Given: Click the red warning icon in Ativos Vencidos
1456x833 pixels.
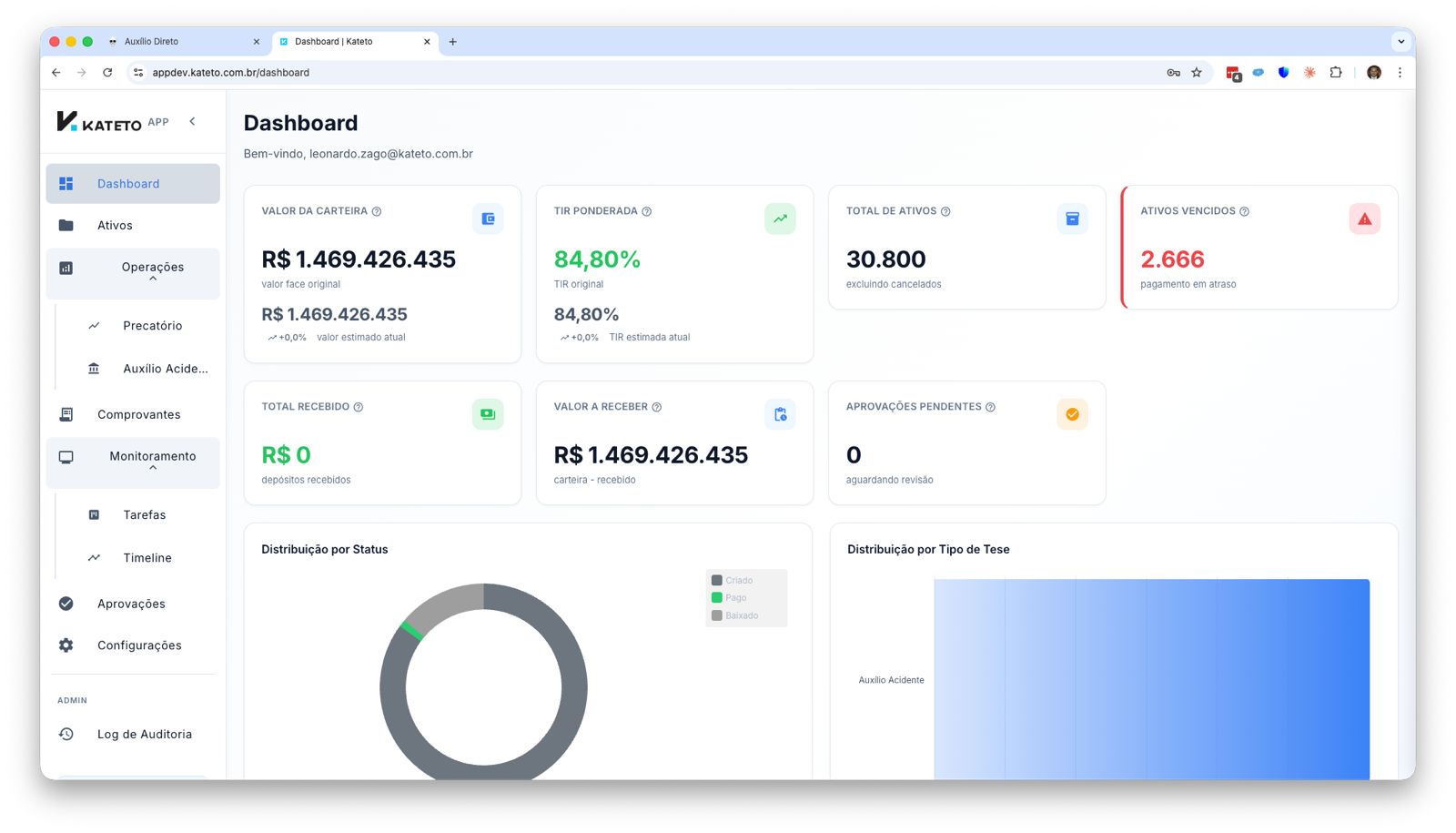Looking at the screenshot, I should click(x=1364, y=218).
